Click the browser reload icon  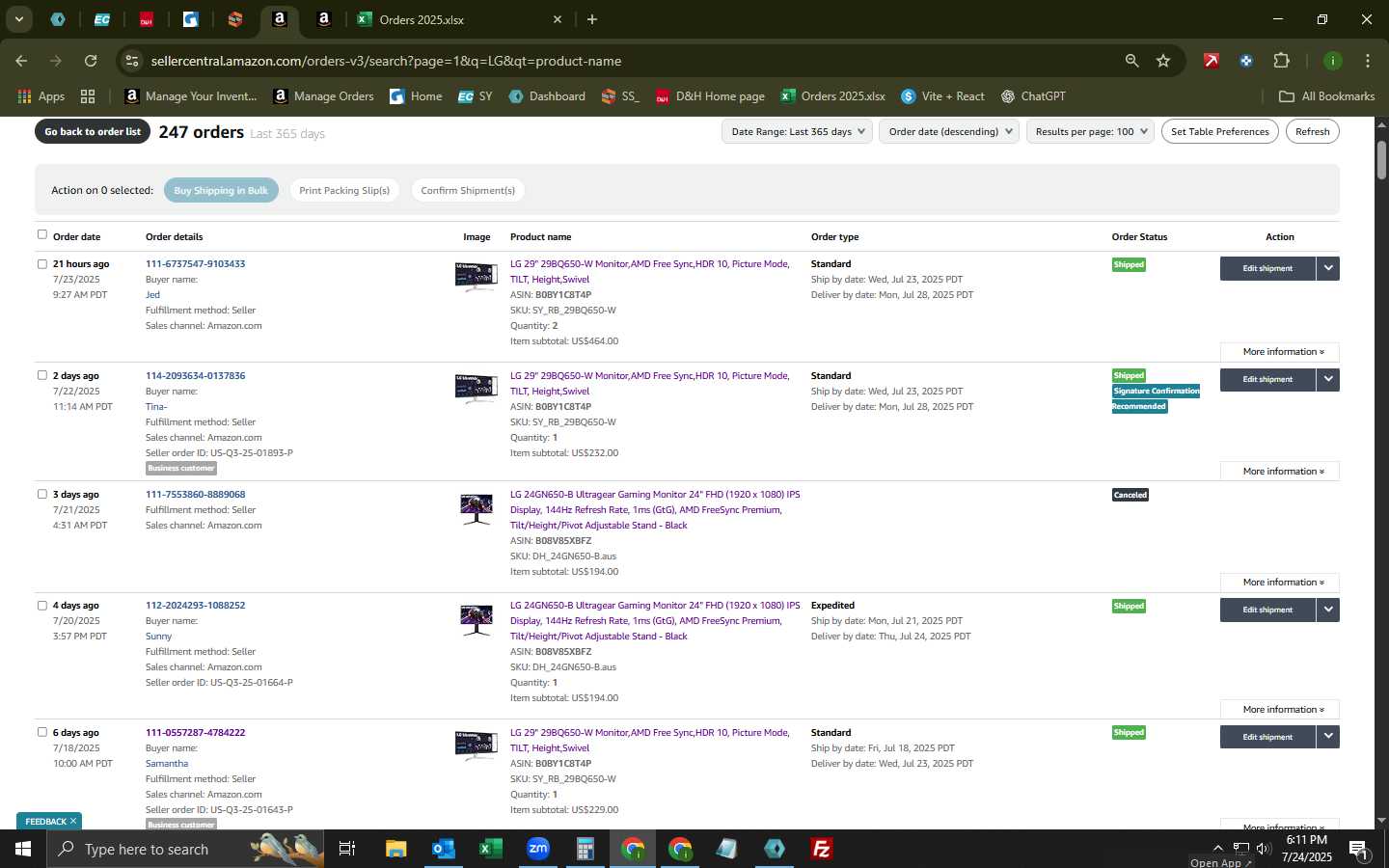point(91,61)
